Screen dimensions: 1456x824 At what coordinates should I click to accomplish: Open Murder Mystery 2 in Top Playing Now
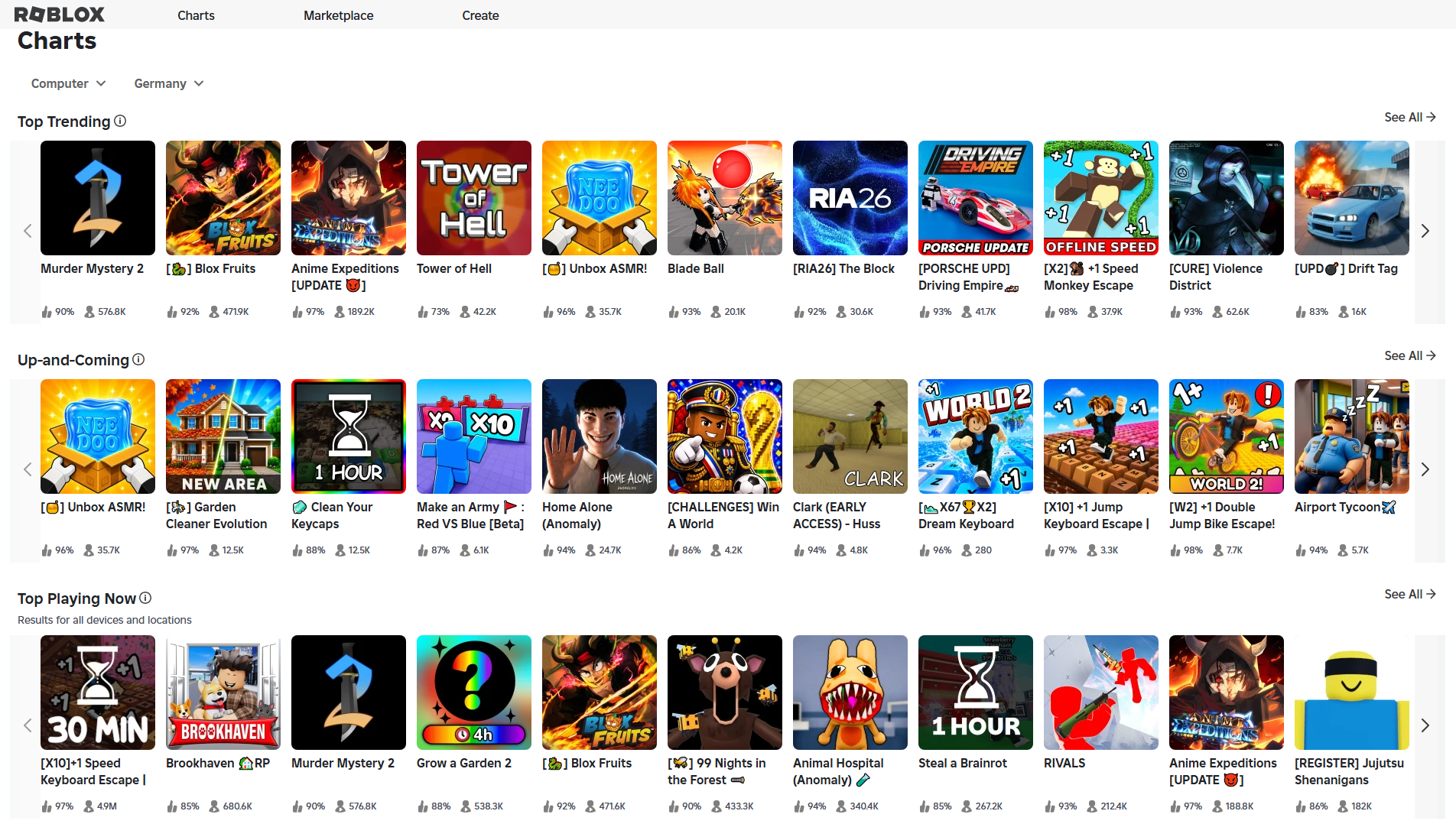349,693
